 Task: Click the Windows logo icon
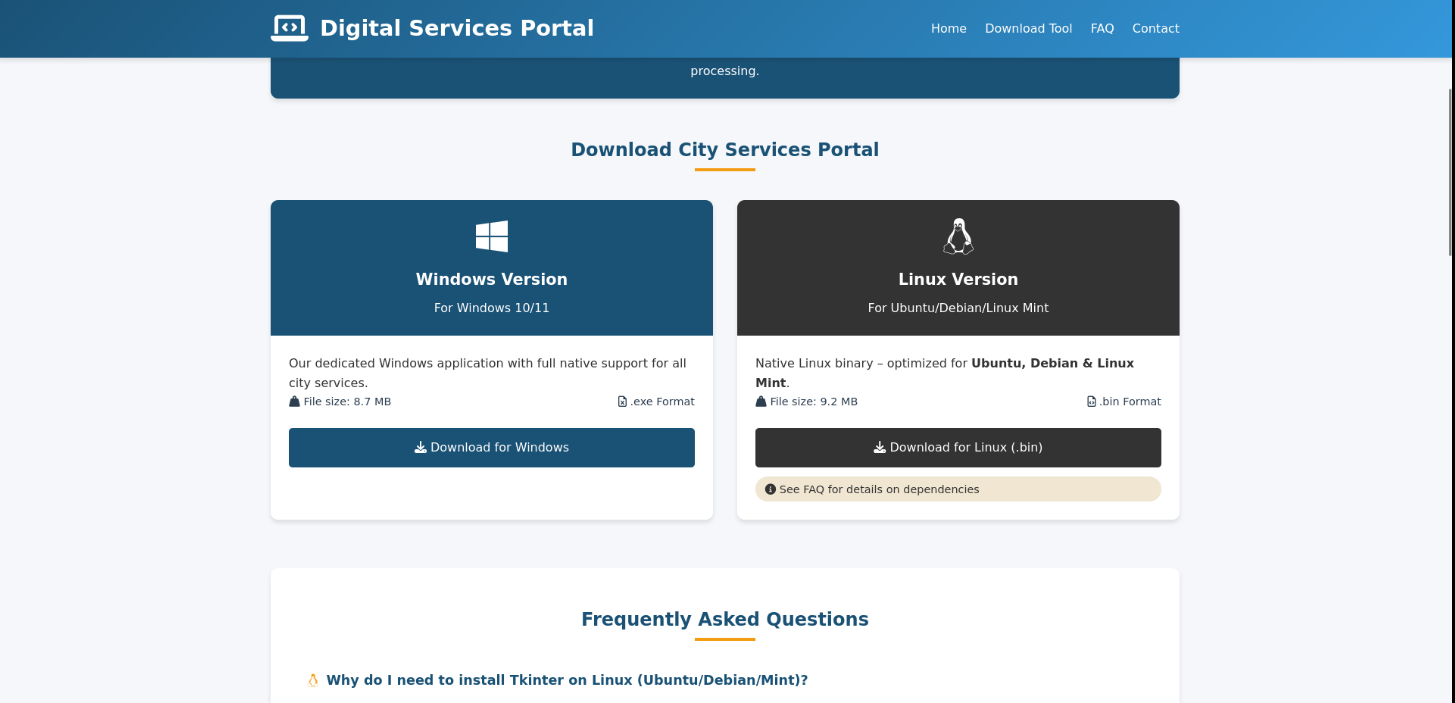point(491,236)
